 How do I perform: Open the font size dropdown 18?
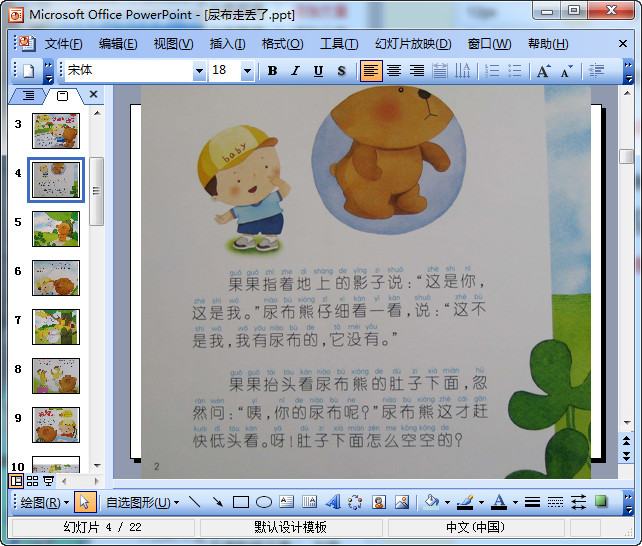tap(247, 71)
